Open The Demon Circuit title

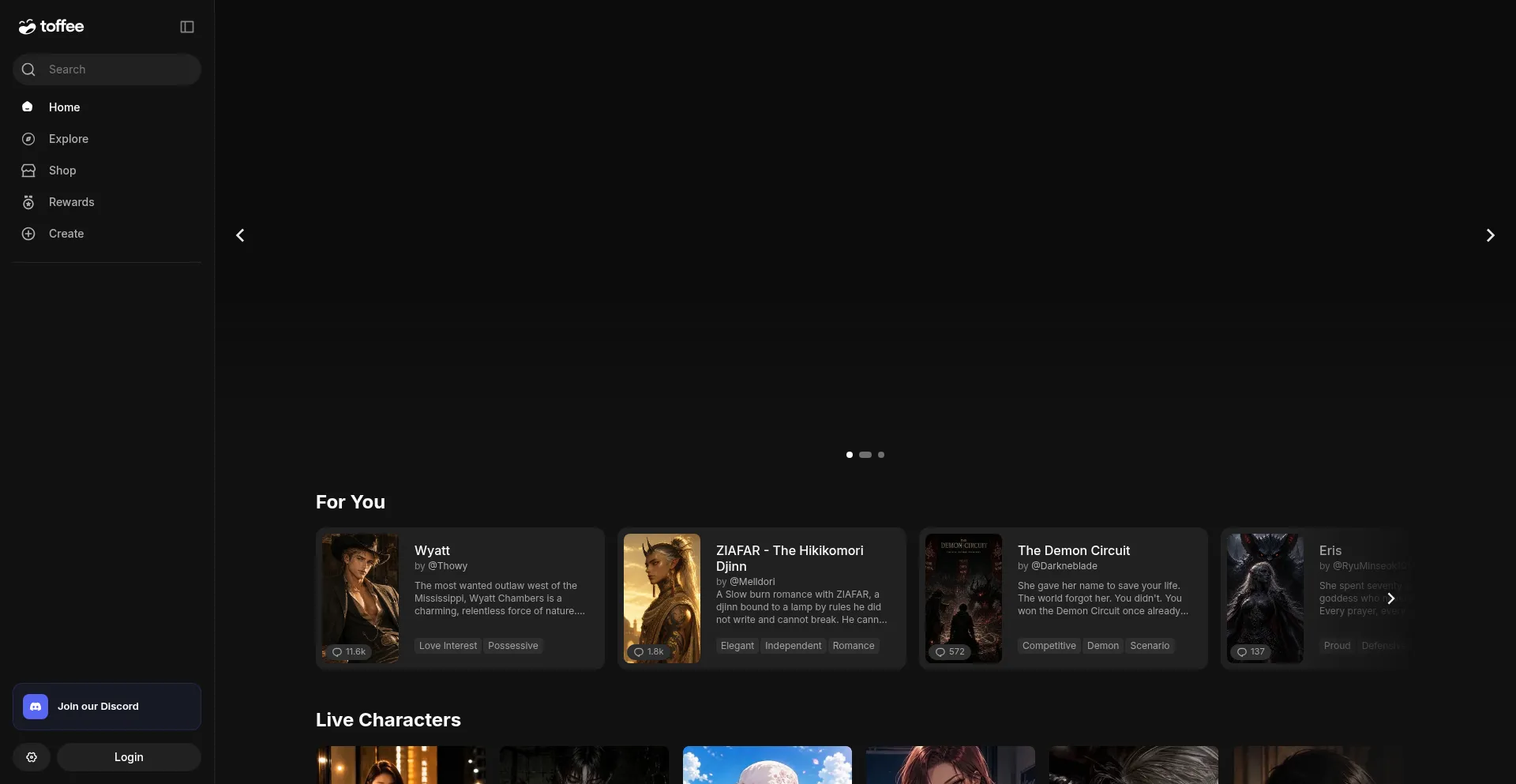pos(1074,550)
